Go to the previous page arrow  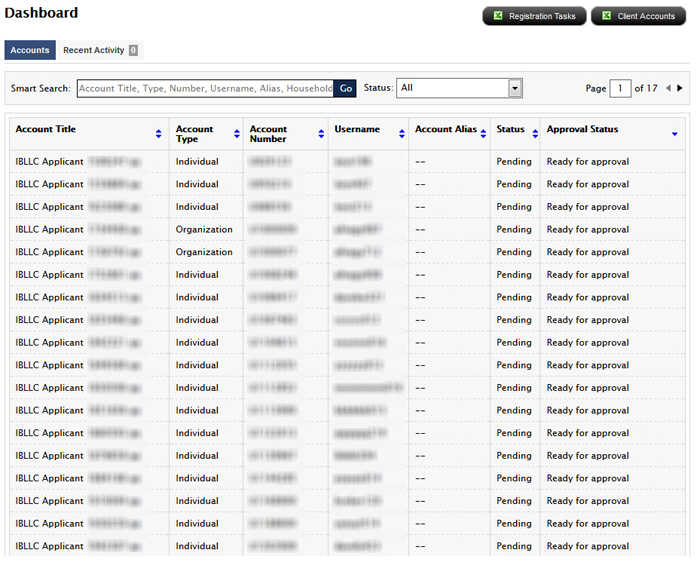(x=668, y=88)
